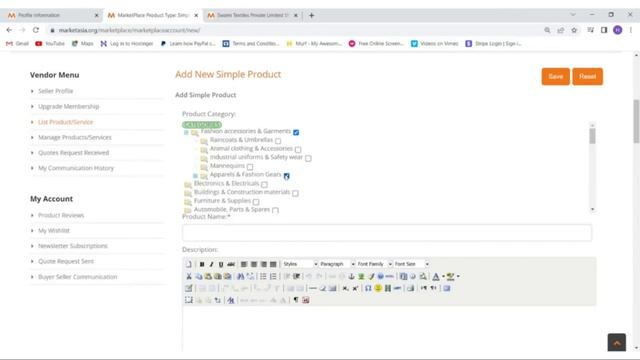Check Animal clothing & Accessories category
The height and width of the screenshot is (360, 640).
click(x=298, y=149)
